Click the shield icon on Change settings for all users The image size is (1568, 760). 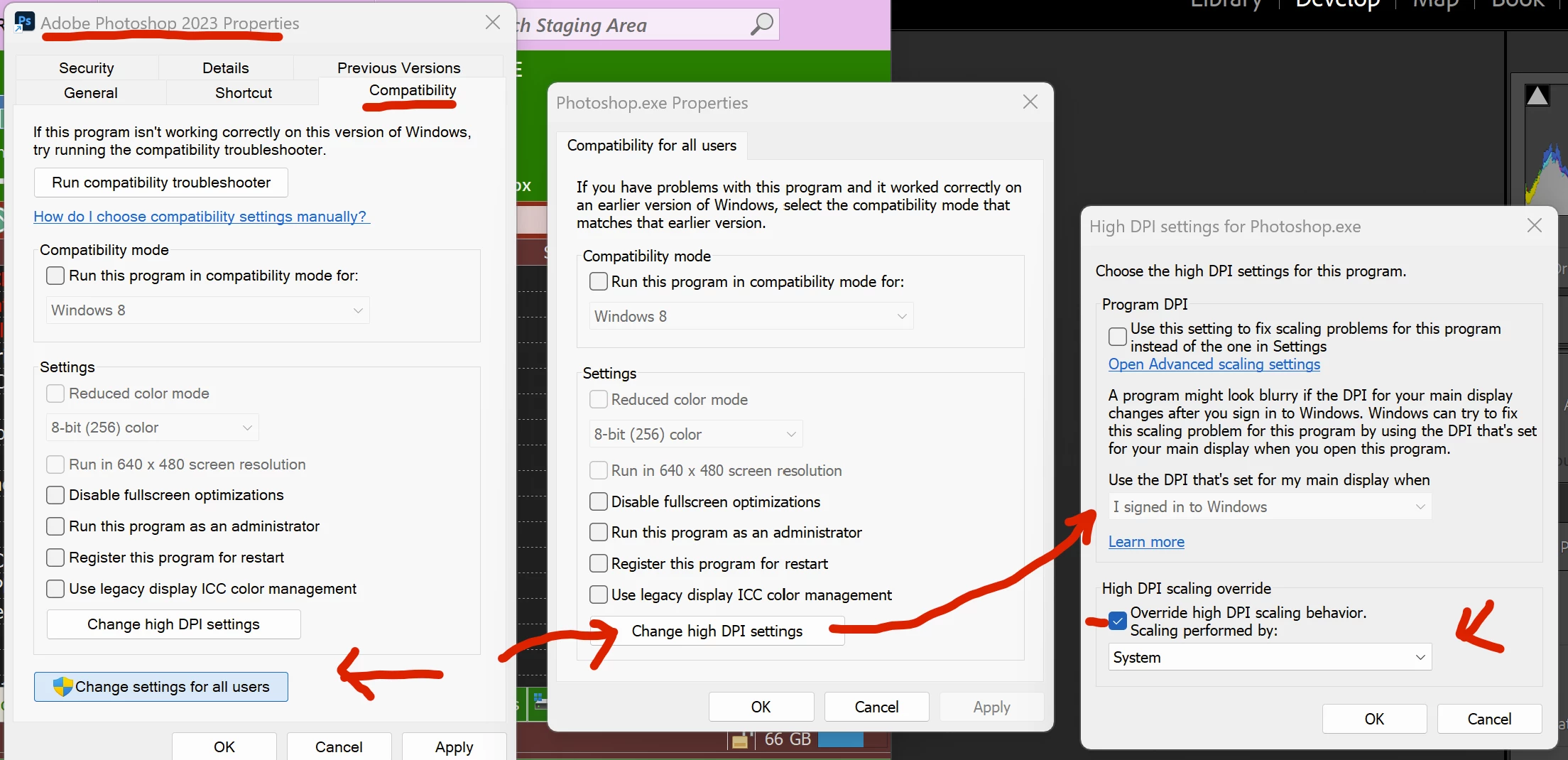(63, 686)
